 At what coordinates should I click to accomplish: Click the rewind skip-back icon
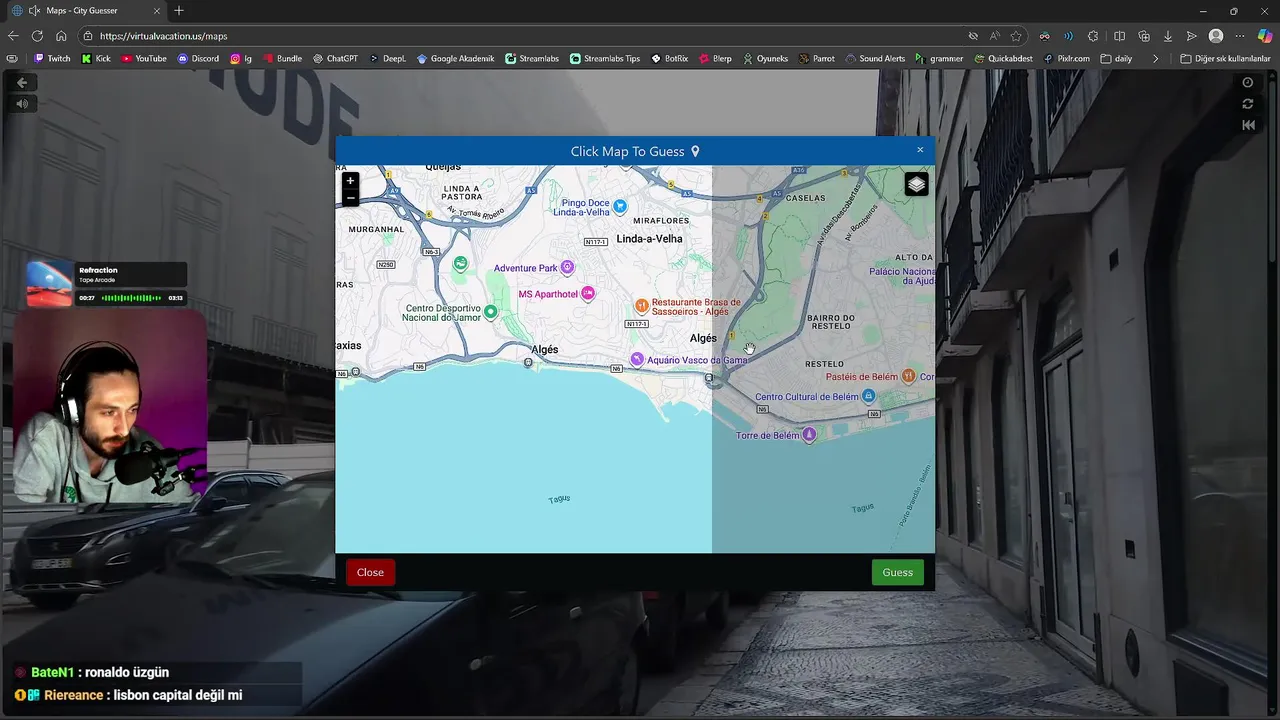click(x=1248, y=125)
